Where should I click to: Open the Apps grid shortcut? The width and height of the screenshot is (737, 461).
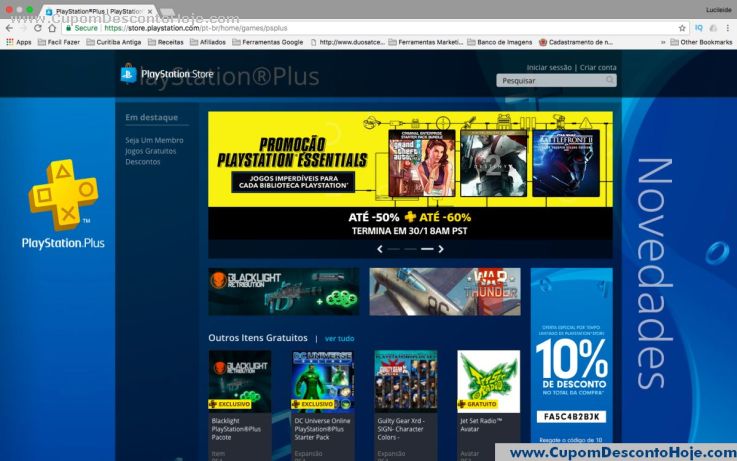(19, 42)
